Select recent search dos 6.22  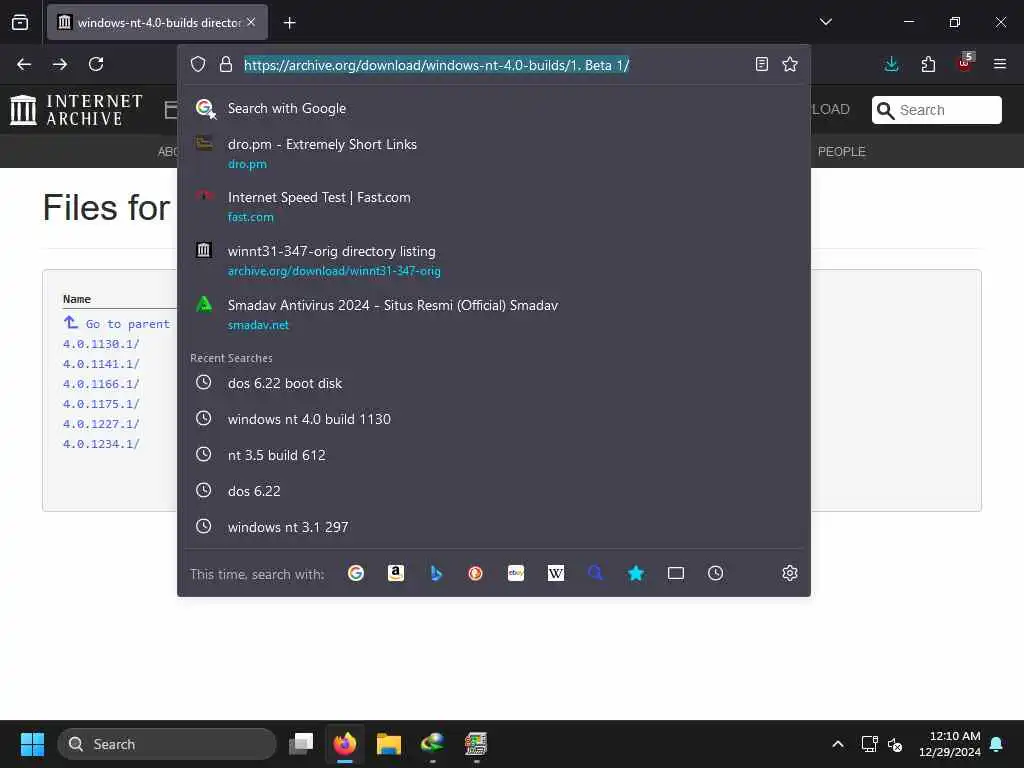494,491
